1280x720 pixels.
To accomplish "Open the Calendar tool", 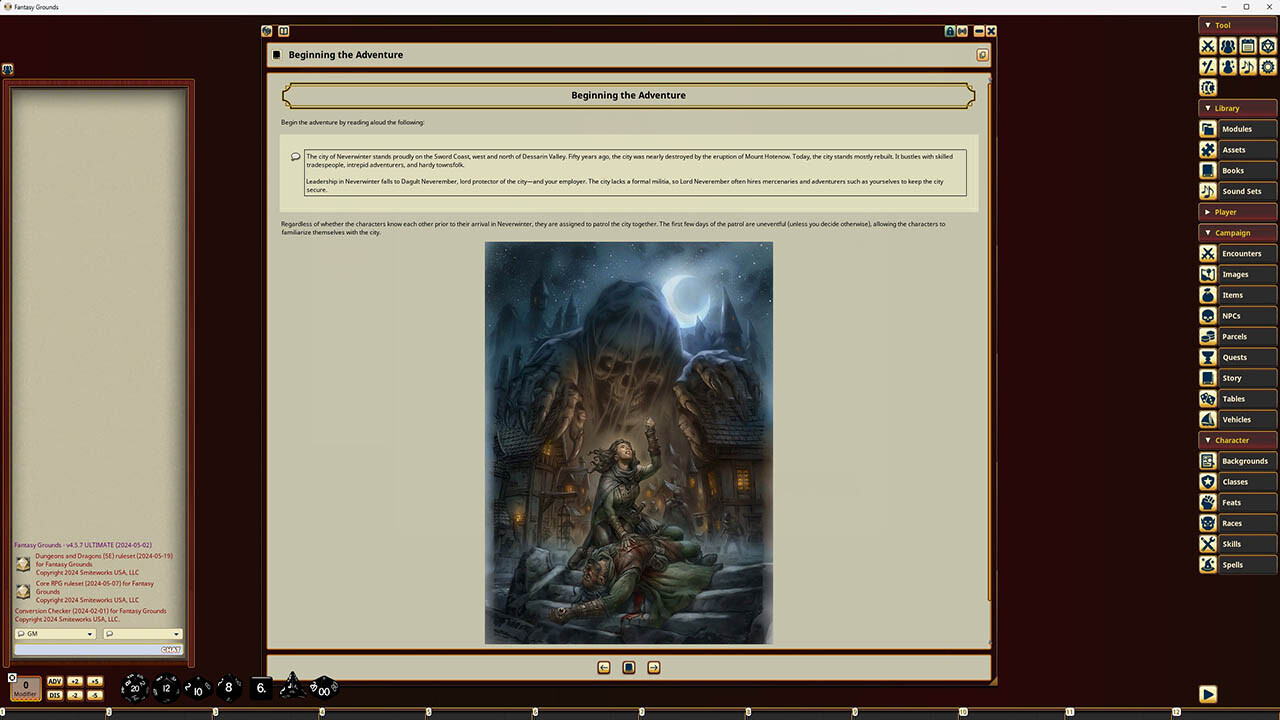I will 1248,46.
